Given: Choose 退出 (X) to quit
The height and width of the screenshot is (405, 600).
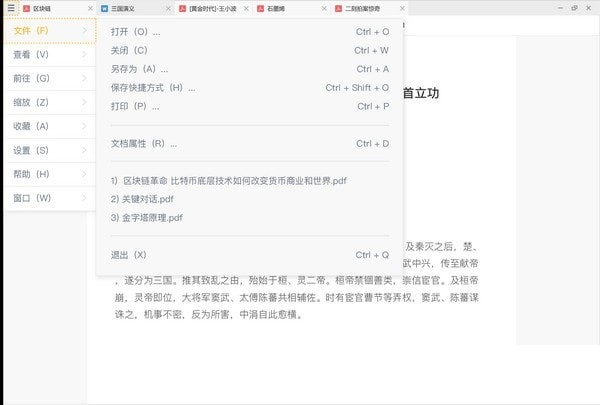Looking at the screenshot, I should (x=250, y=255).
